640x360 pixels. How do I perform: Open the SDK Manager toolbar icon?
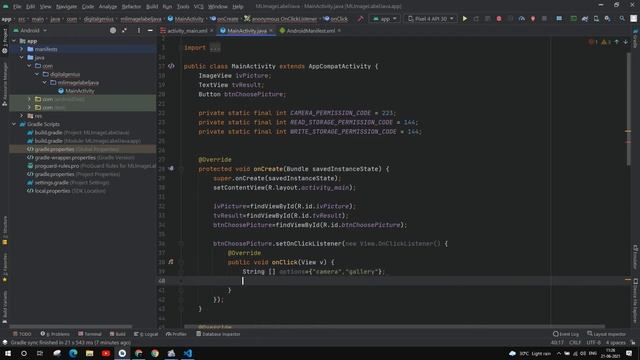click(x=607, y=19)
